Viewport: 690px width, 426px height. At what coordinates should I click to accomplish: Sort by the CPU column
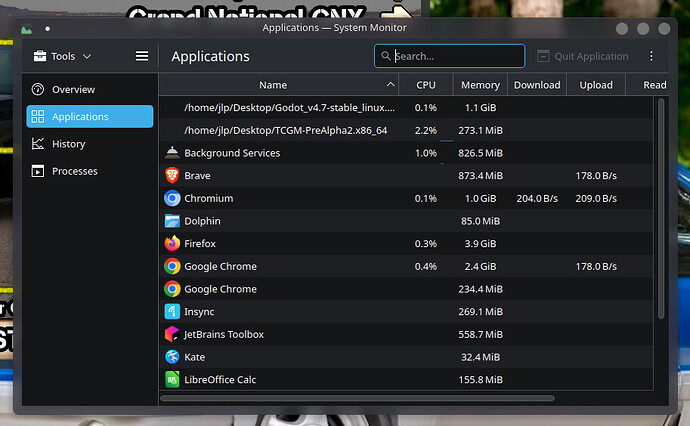pyautogui.click(x=426, y=85)
